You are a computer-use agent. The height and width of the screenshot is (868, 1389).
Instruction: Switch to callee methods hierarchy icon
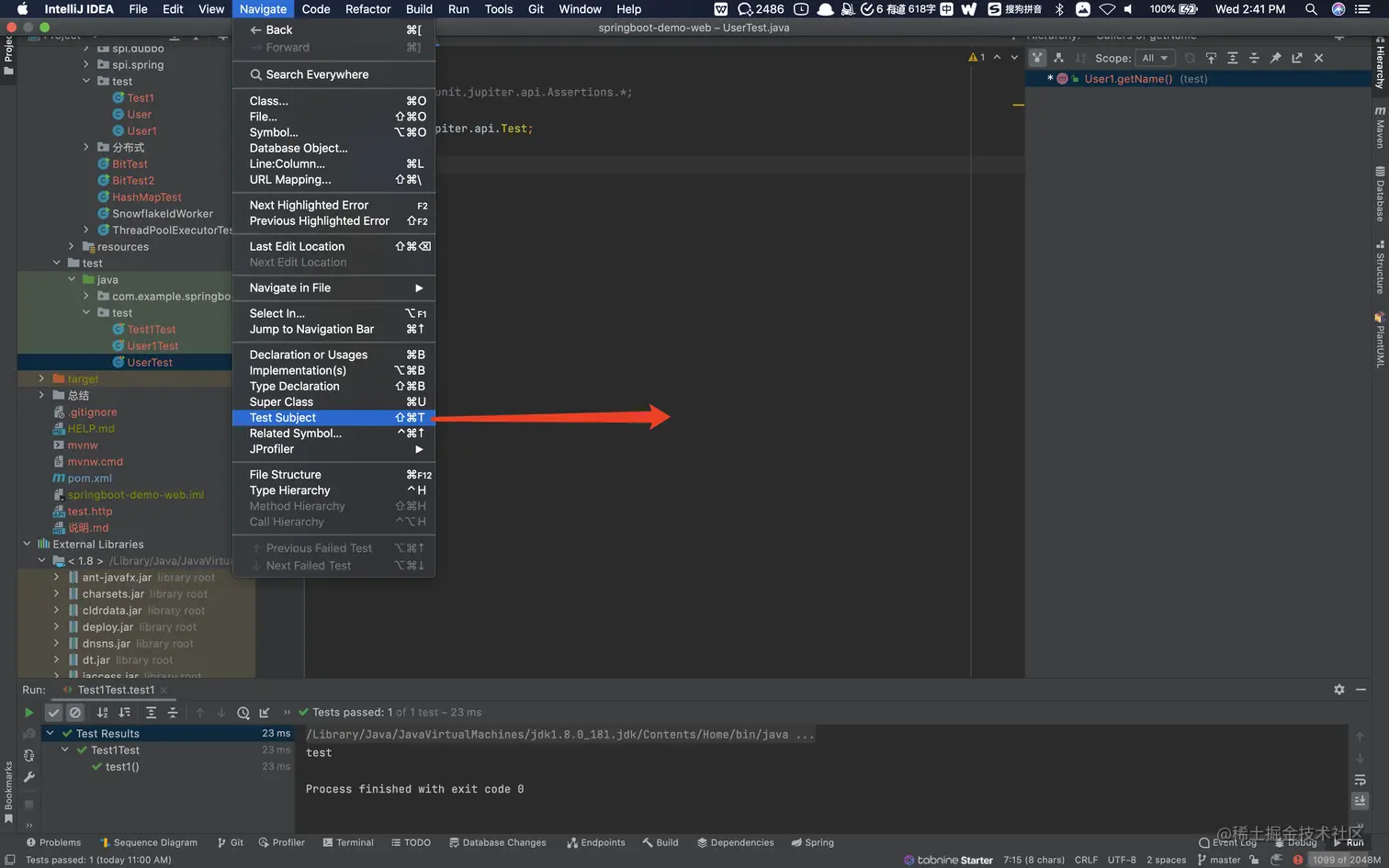click(1058, 58)
